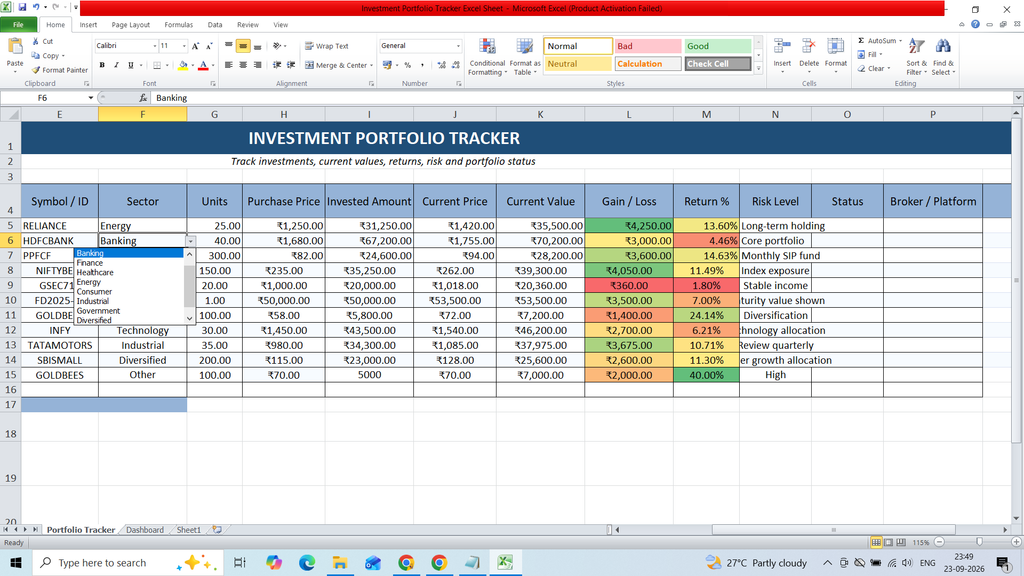Expand the cell styles gallery

[x=758, y=69]
